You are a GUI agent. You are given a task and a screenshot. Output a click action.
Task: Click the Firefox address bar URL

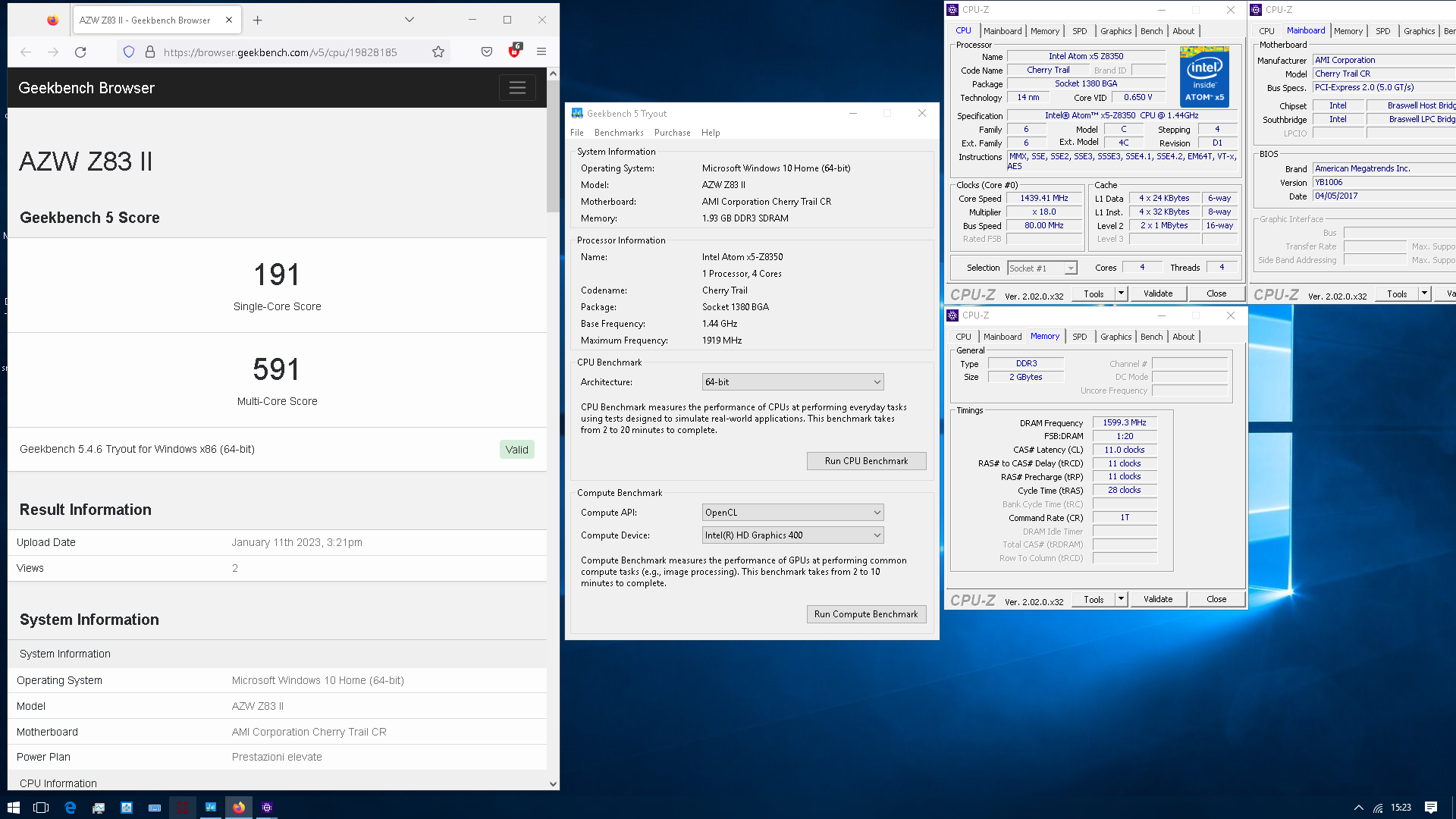[281, 52]
